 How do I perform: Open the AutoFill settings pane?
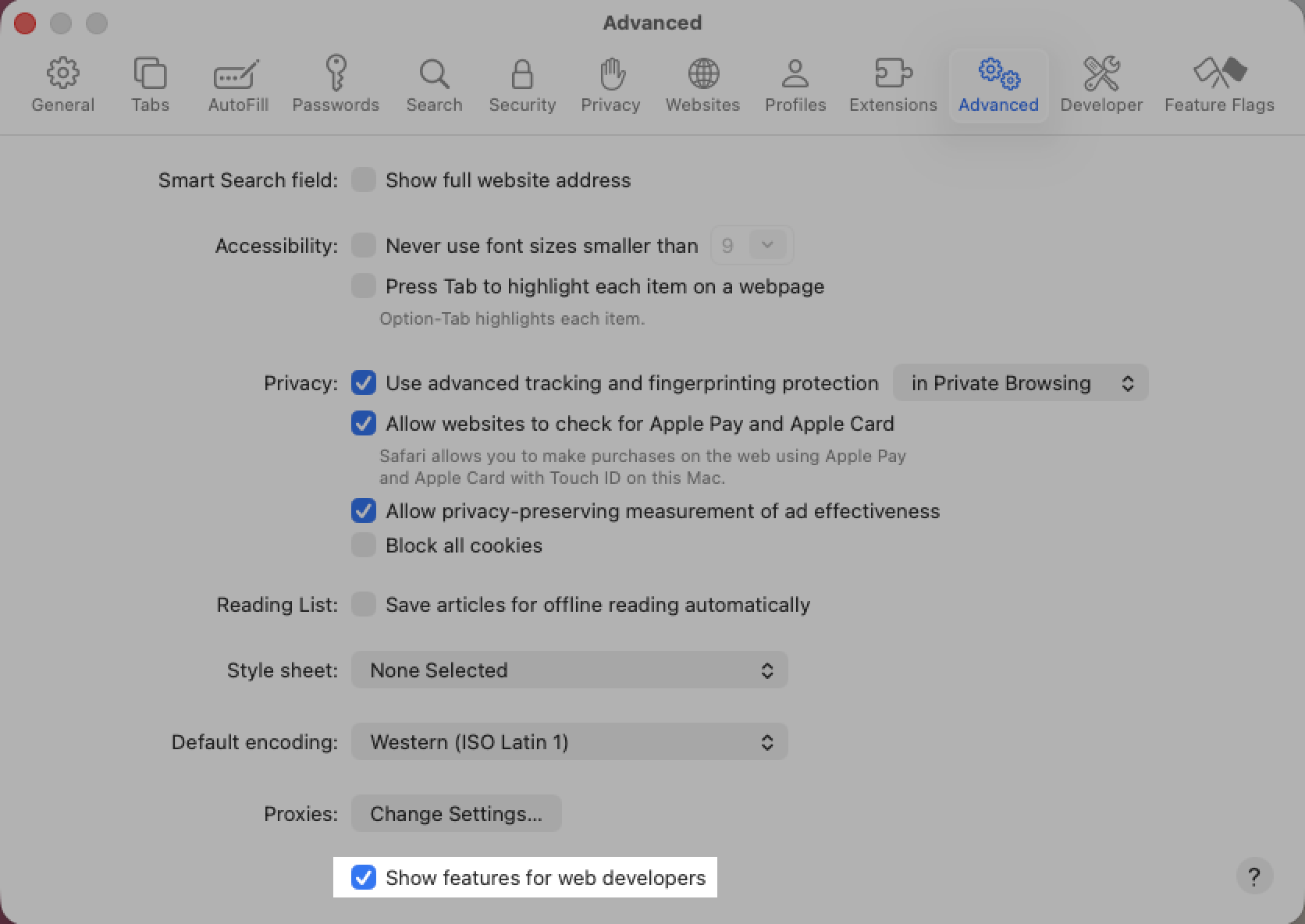(238, 86)
